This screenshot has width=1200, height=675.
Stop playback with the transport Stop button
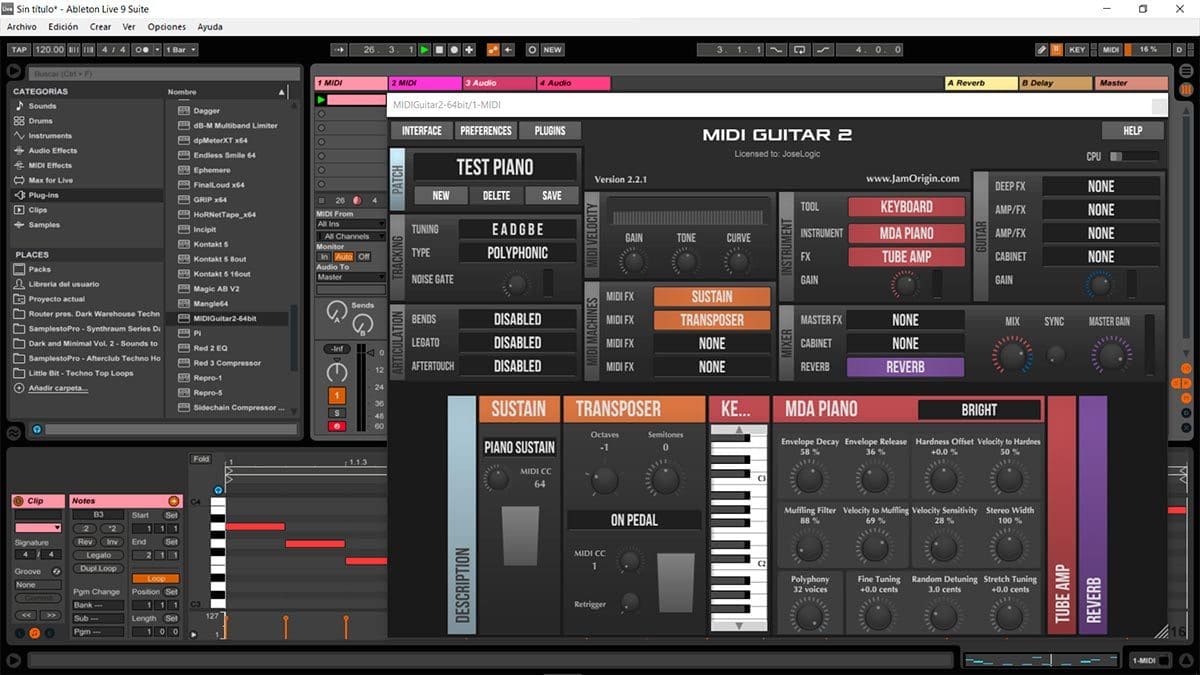[x=439, y=49]
